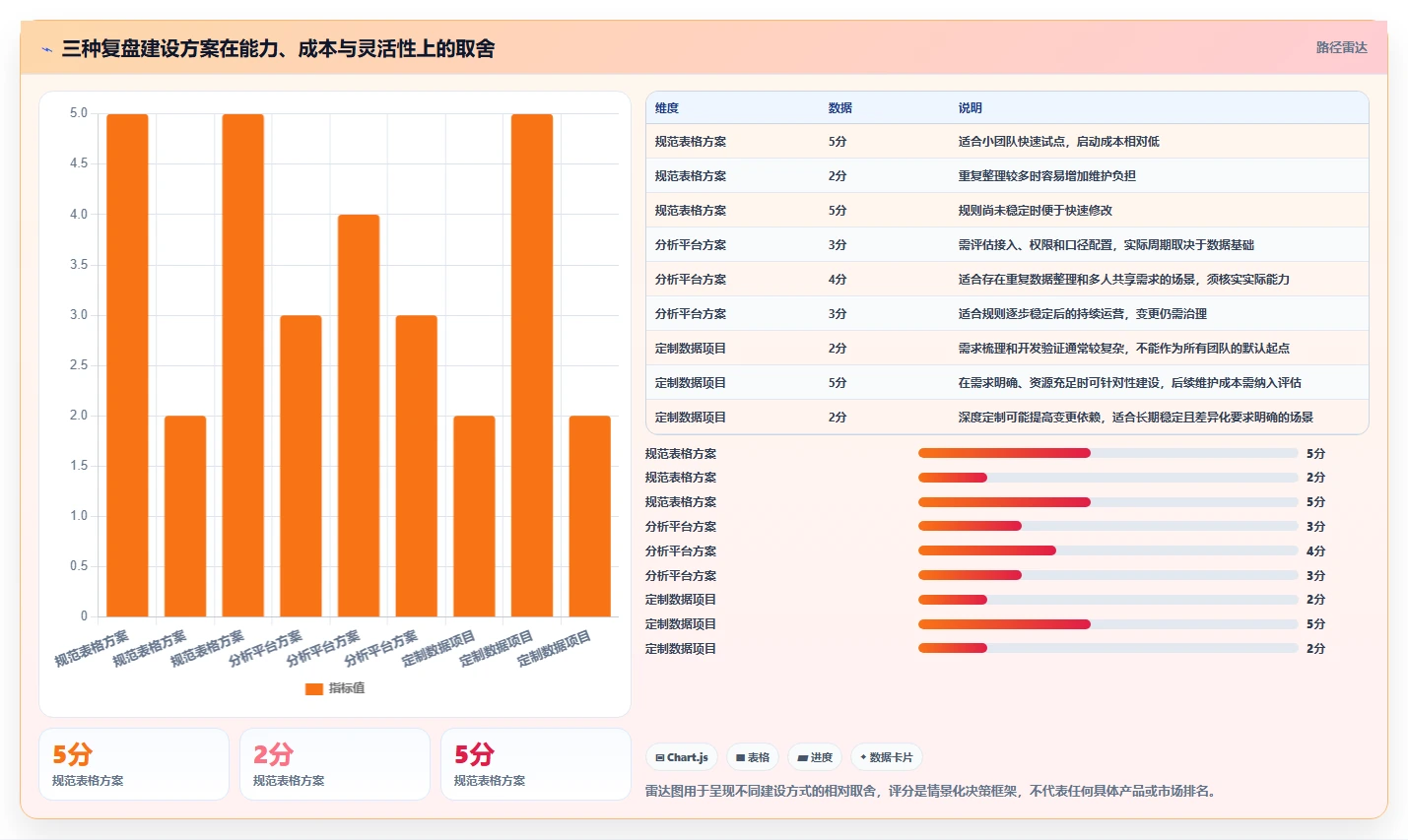Click the chart title 三种复盘建设方案在能力、成本与灵活性上的取舍
1408x840 pixels.
pos(278,48)
